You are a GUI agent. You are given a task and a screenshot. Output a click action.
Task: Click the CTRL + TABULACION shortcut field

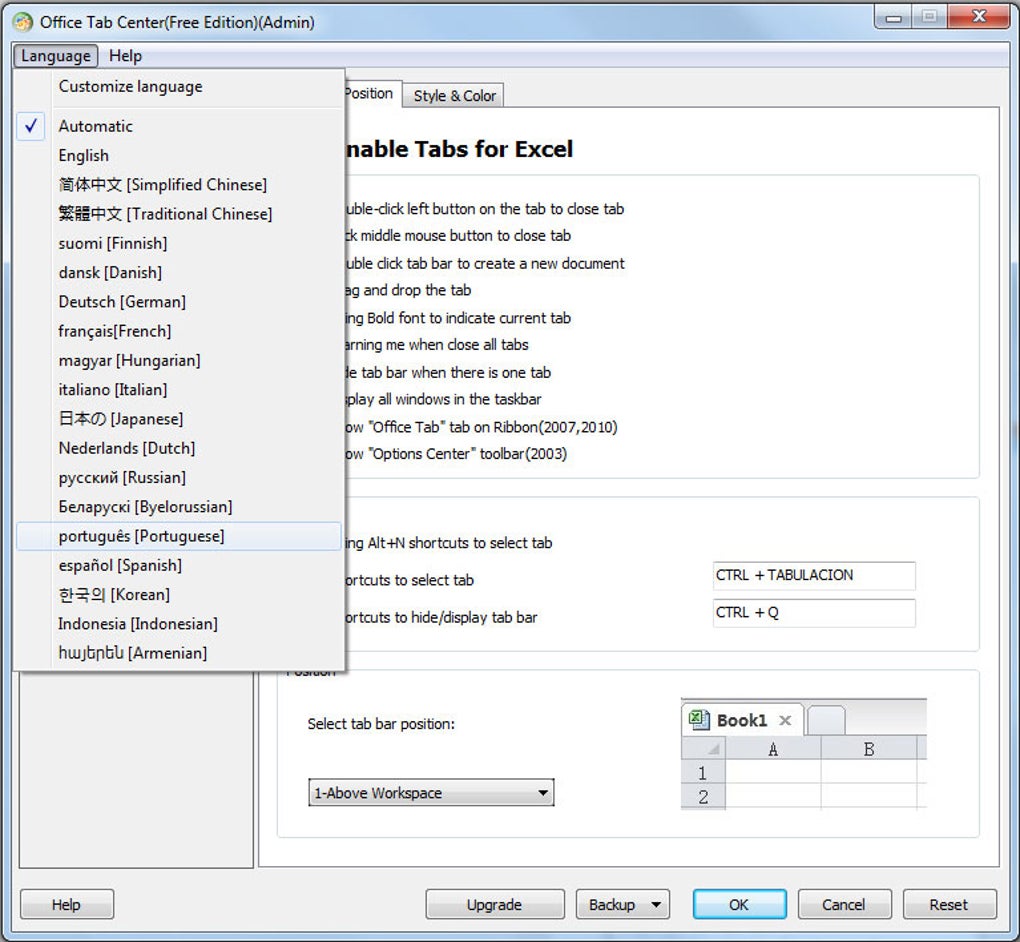click(814, 576)
